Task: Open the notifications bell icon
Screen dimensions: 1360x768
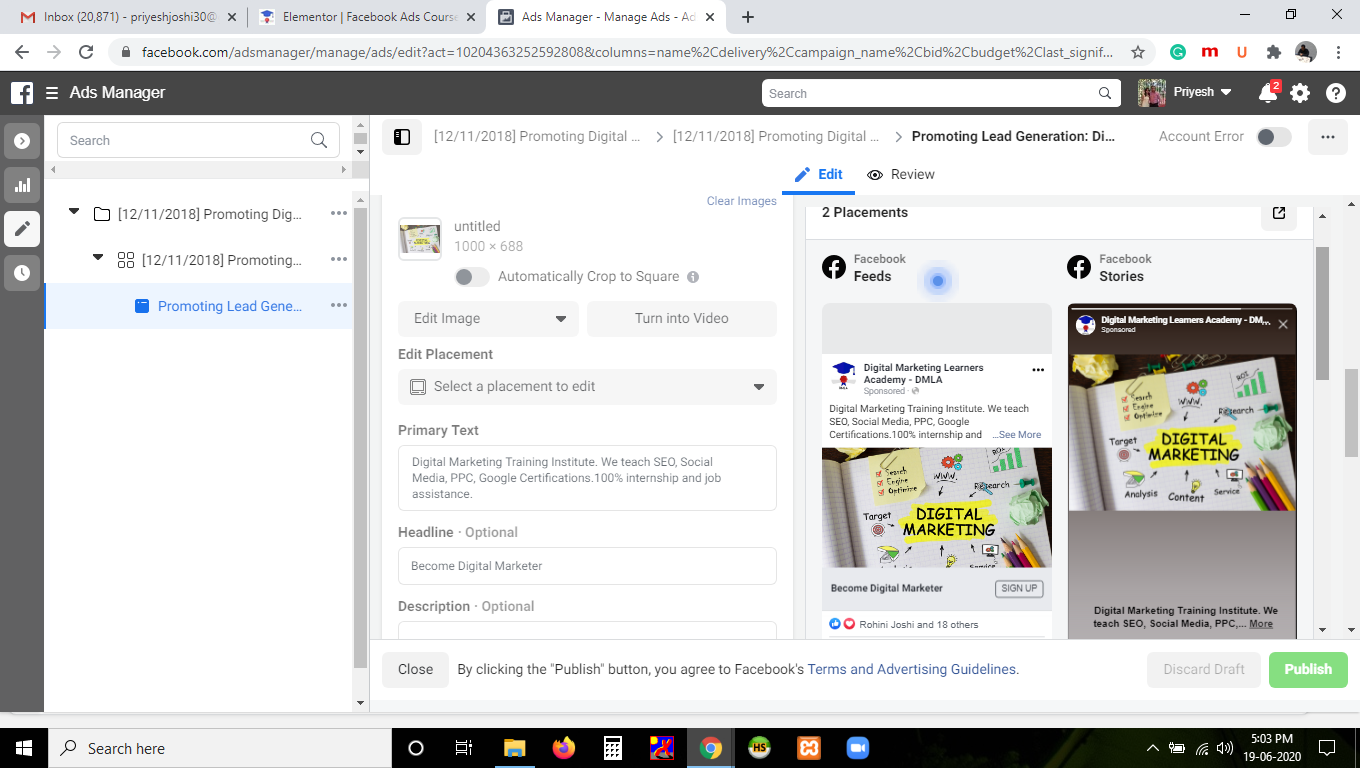Action: [1268, 92]
